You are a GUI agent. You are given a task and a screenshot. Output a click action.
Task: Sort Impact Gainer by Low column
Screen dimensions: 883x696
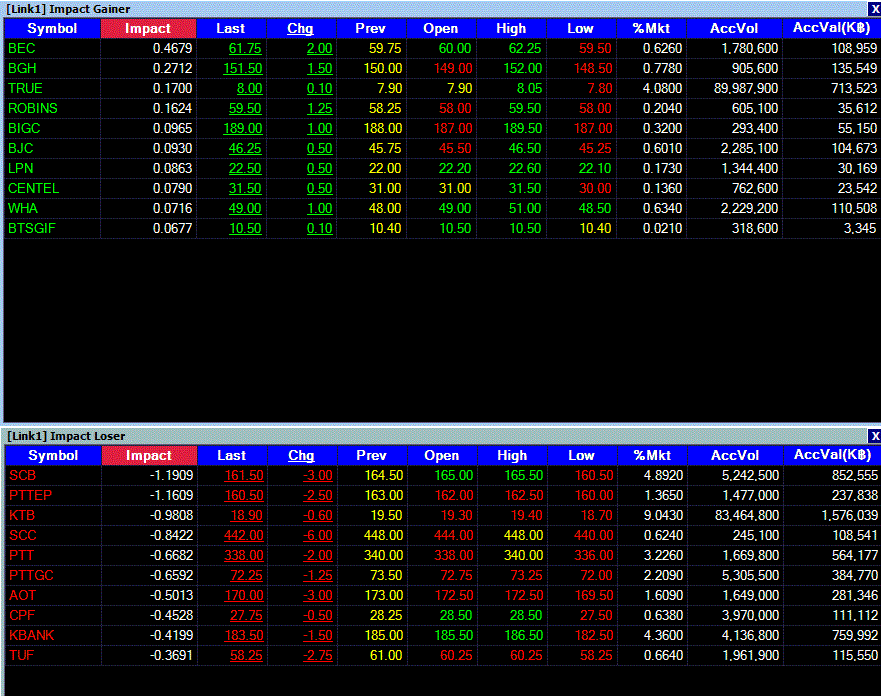point(581,29)
